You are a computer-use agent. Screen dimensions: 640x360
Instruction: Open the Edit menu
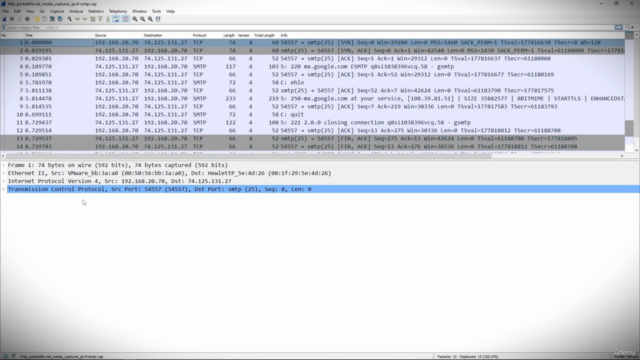click(17, 11)
